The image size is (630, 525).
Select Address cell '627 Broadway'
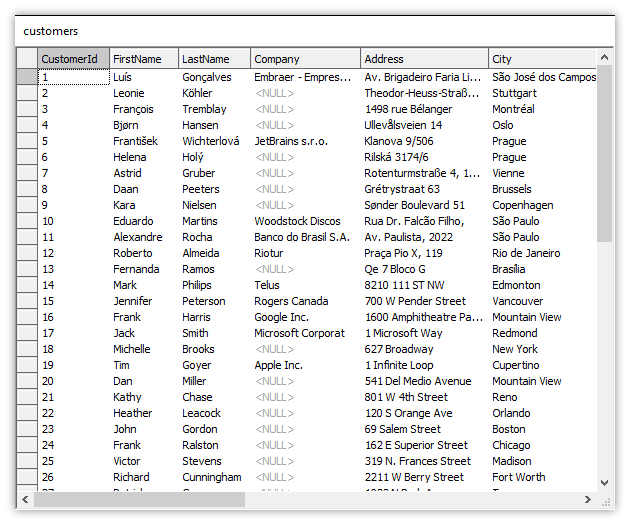[425, 349]
